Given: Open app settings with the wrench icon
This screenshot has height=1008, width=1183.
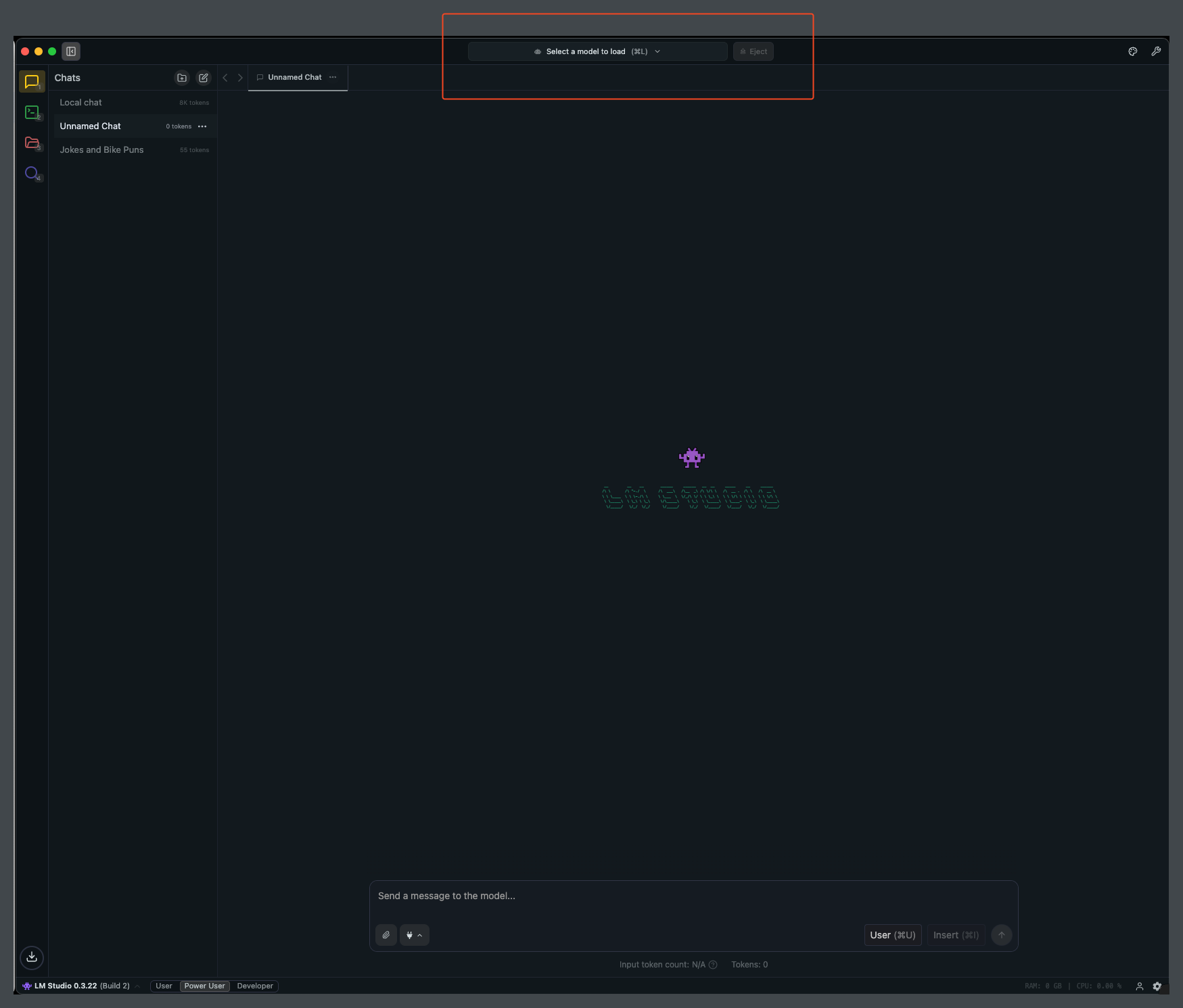Looking at the screenshot, I should 1157,51.
